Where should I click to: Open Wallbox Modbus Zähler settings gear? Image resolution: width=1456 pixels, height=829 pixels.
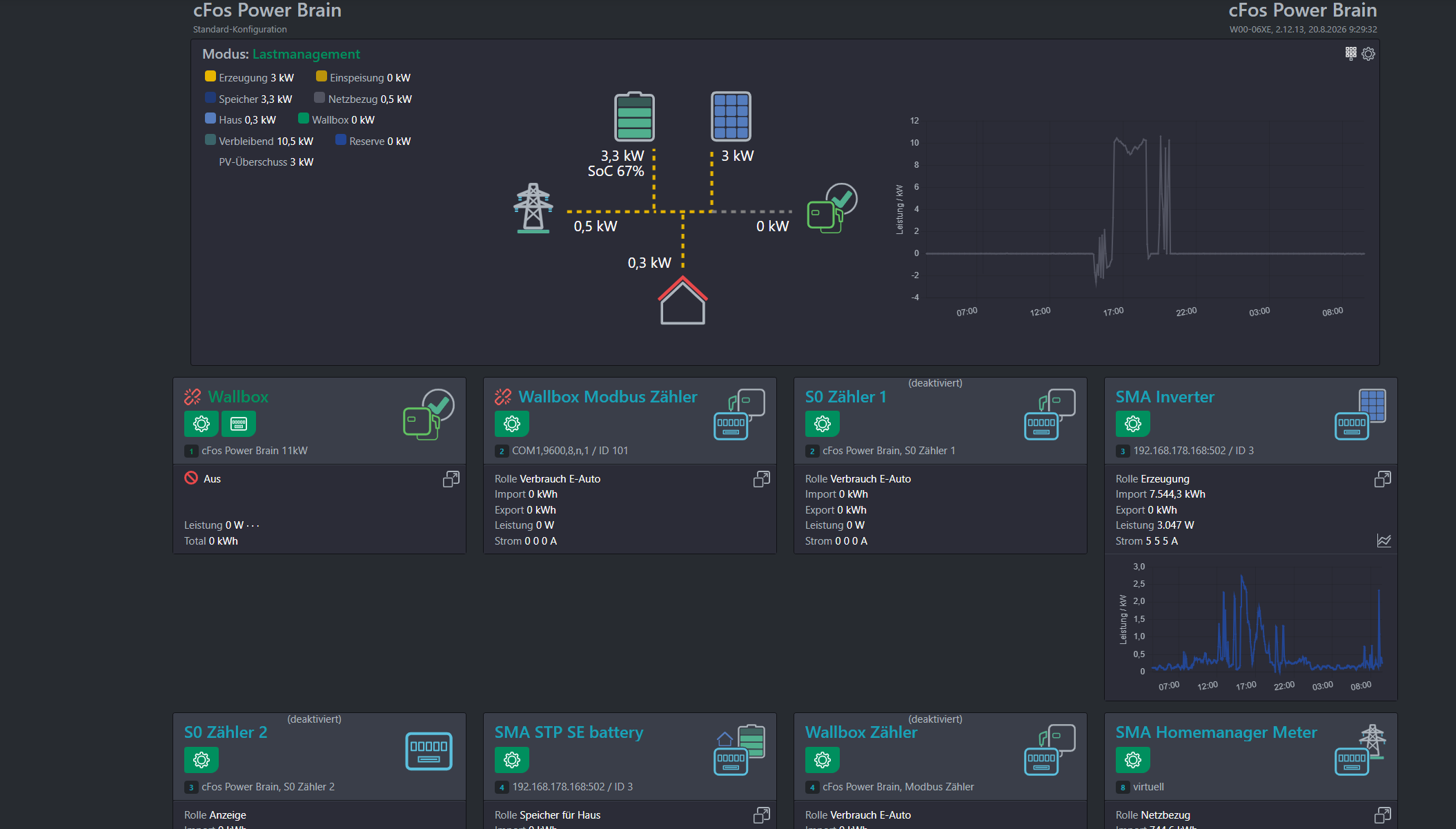(x=512, y=424)
